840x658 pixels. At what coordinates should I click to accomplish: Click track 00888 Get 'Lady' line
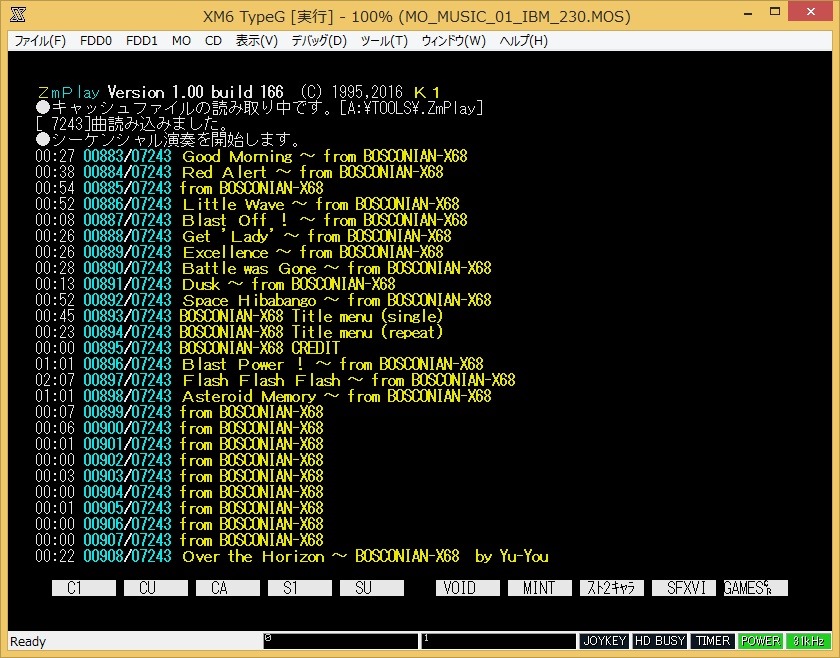(x=243, y=236)
